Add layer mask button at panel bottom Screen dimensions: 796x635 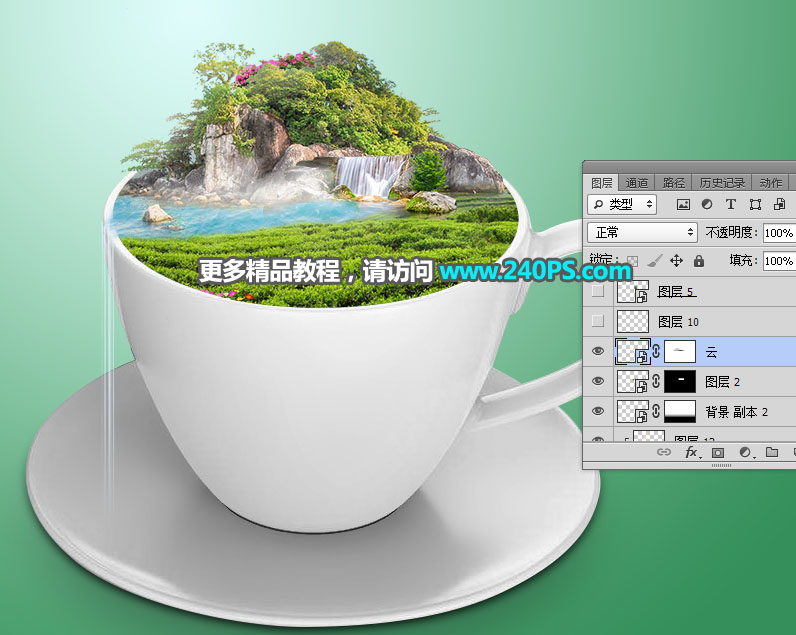click(x=718, y=452)
